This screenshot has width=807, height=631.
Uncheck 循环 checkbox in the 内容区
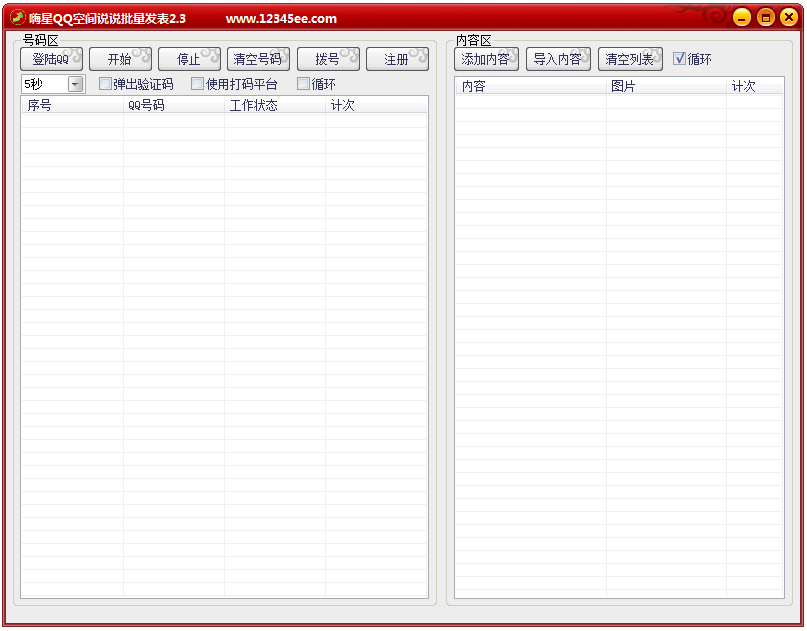(x=679, y=59)
